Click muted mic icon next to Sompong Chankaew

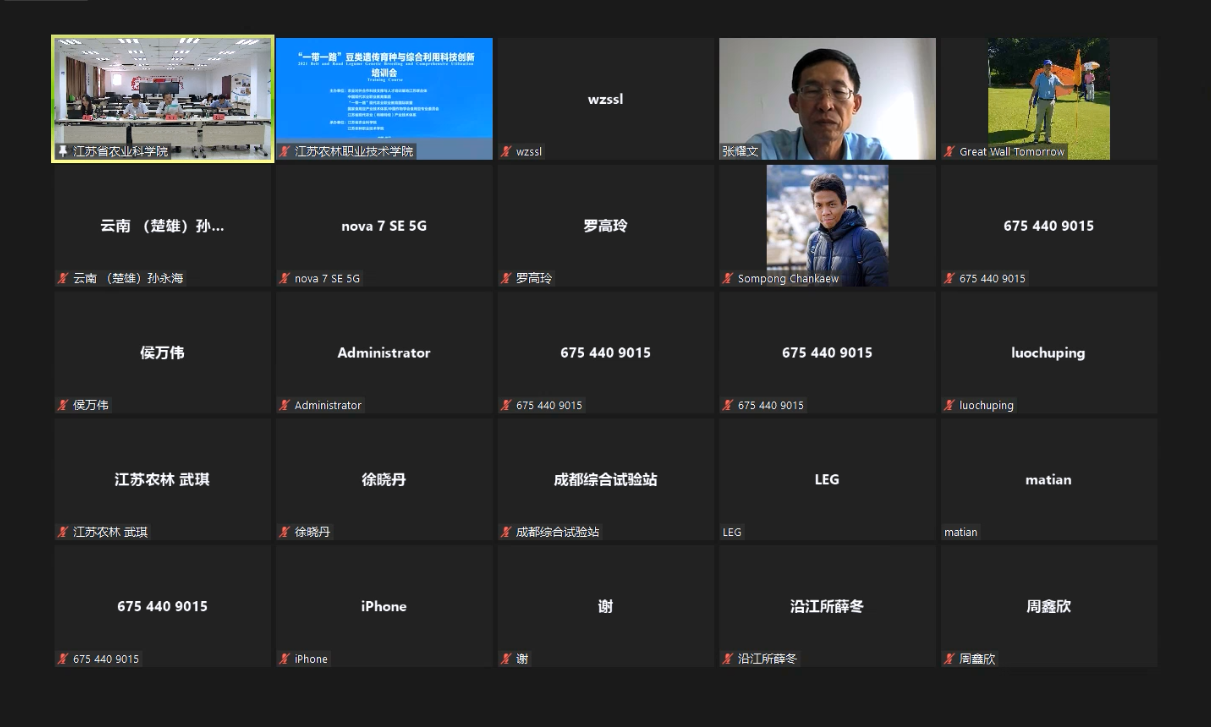728,279
